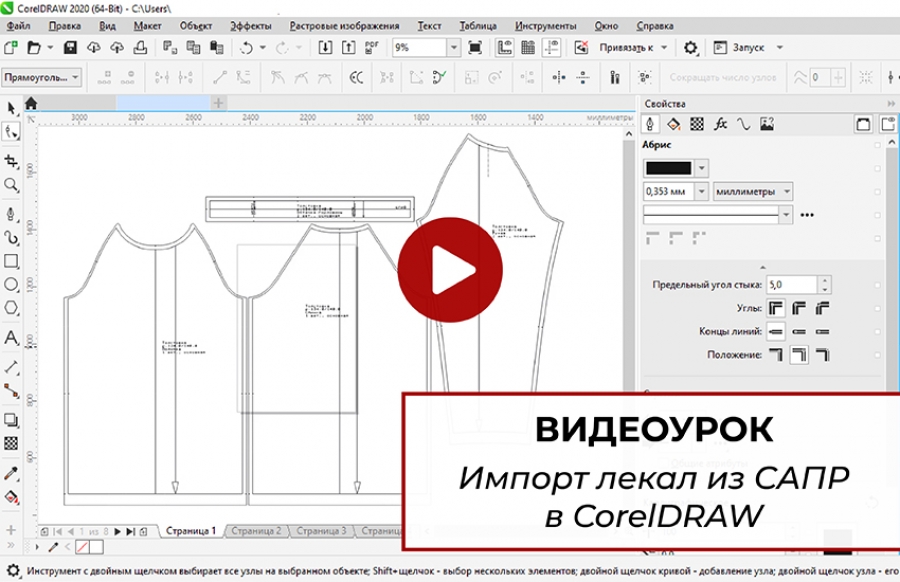
Task: Select the Text tool
Action: click(11, 337)
